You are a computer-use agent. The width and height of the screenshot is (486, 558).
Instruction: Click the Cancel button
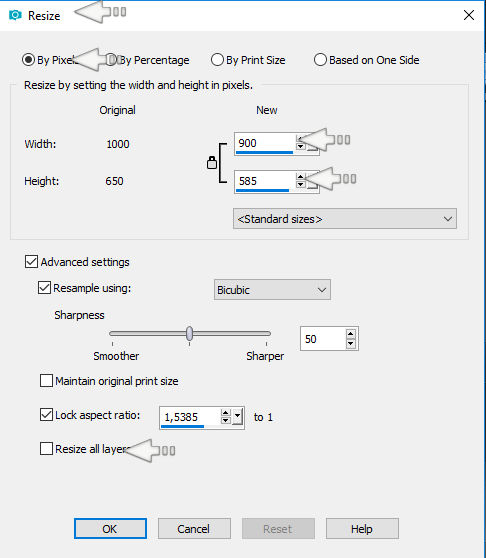[x=194, y=528]
